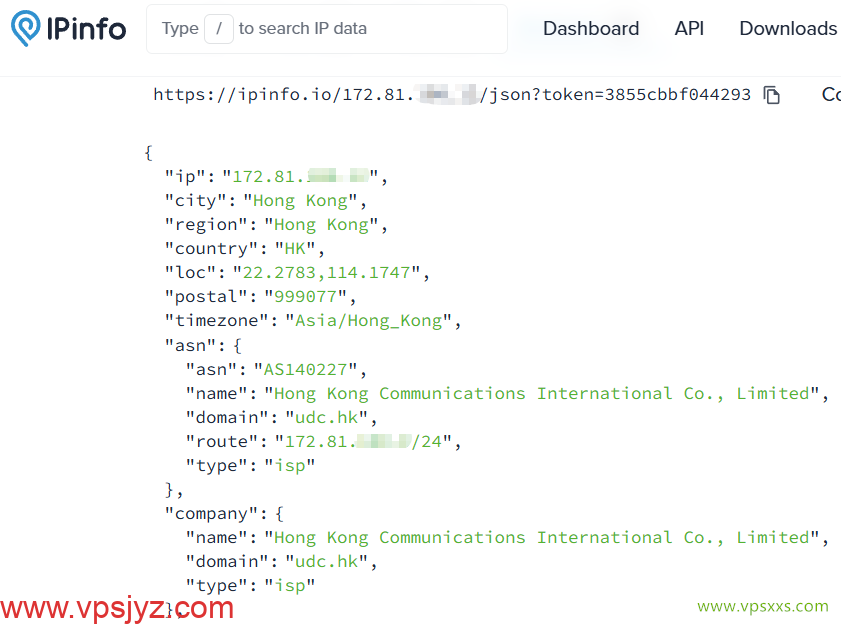
Task: Go to the API menu item
Action: pyautogui.click(x=689, y=29)
